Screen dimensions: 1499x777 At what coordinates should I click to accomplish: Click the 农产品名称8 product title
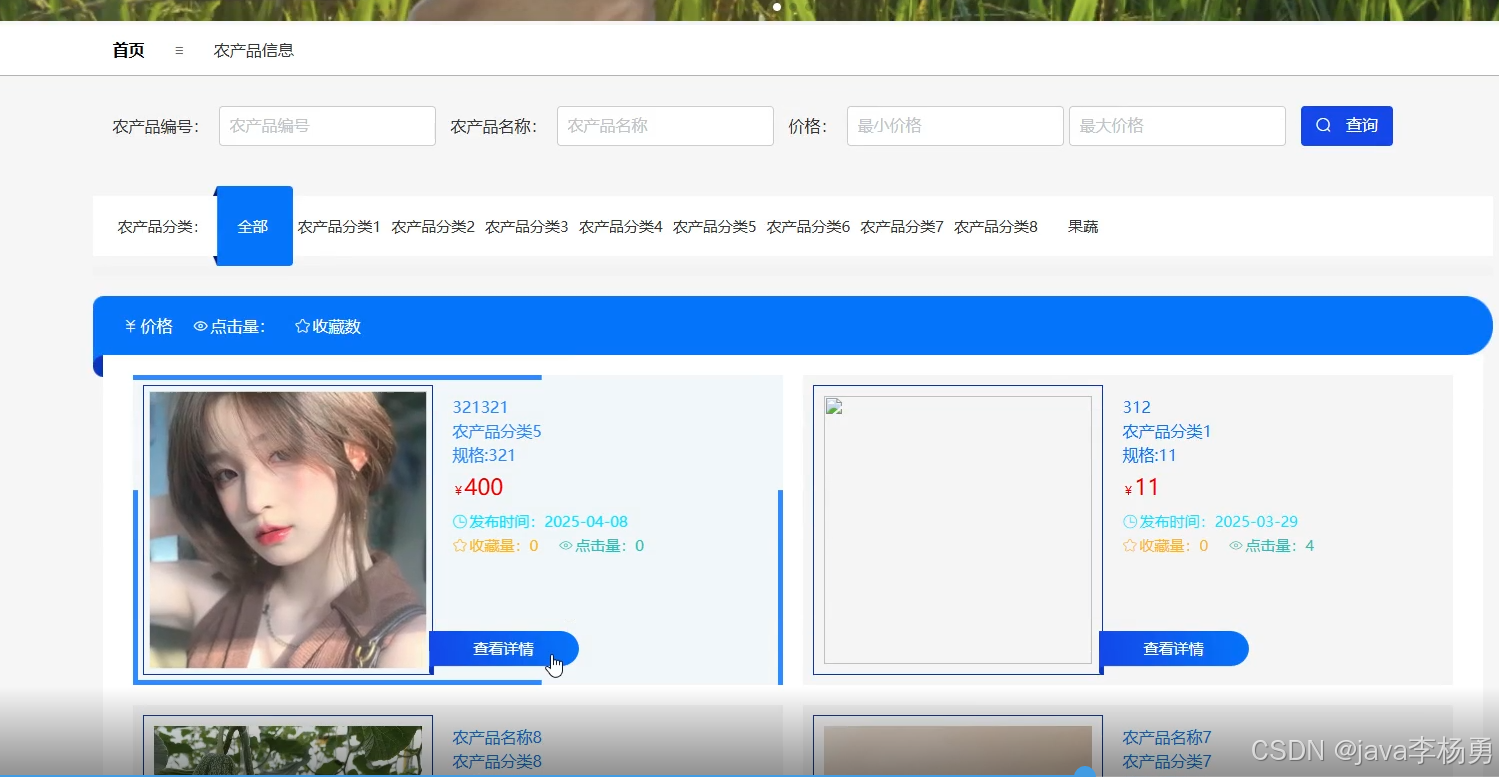click(497, 738)
